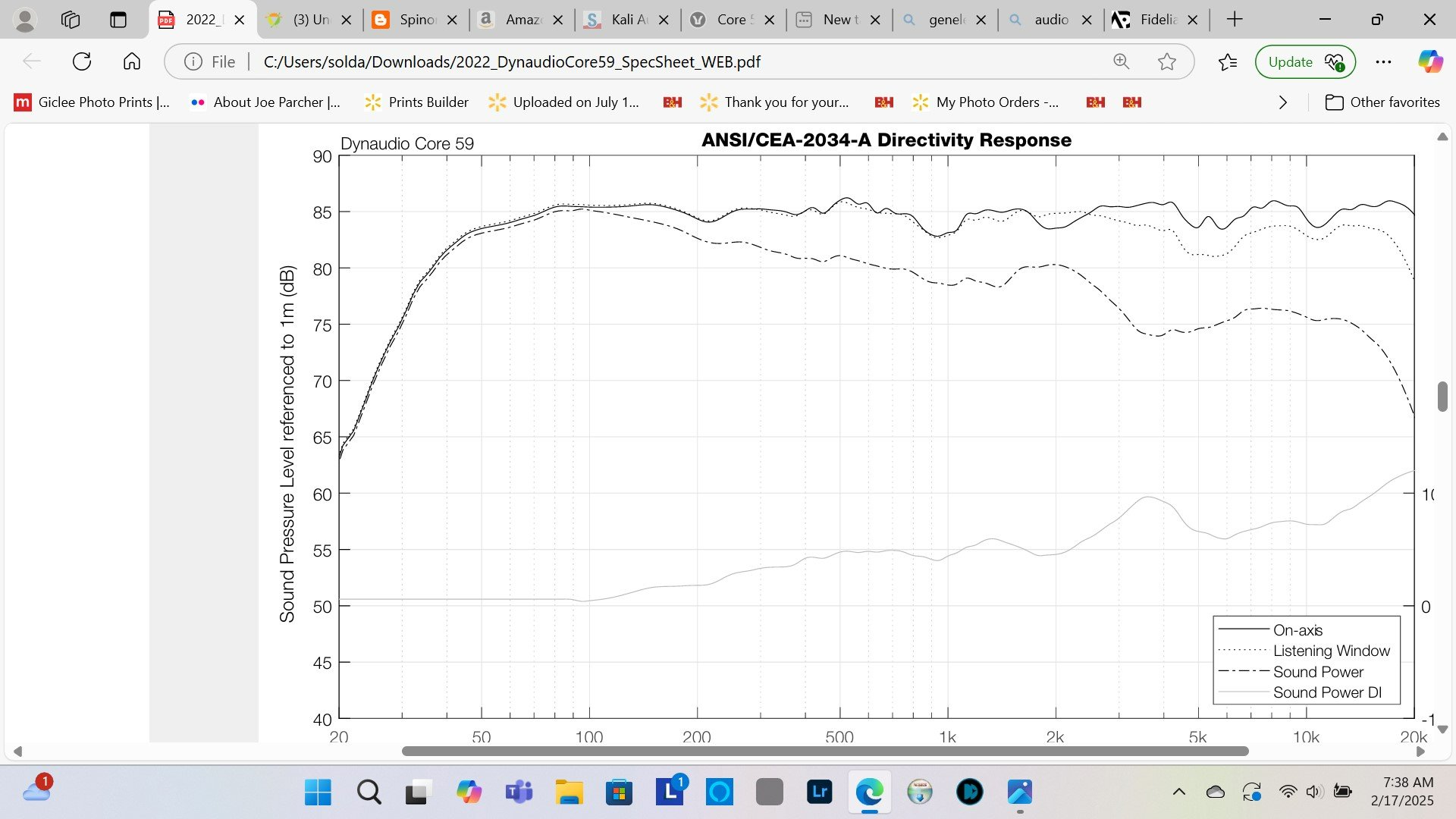Open My Photo Orders bookmark
Viewport: 1456px width, 819px height.
click(x=986, y=102)
